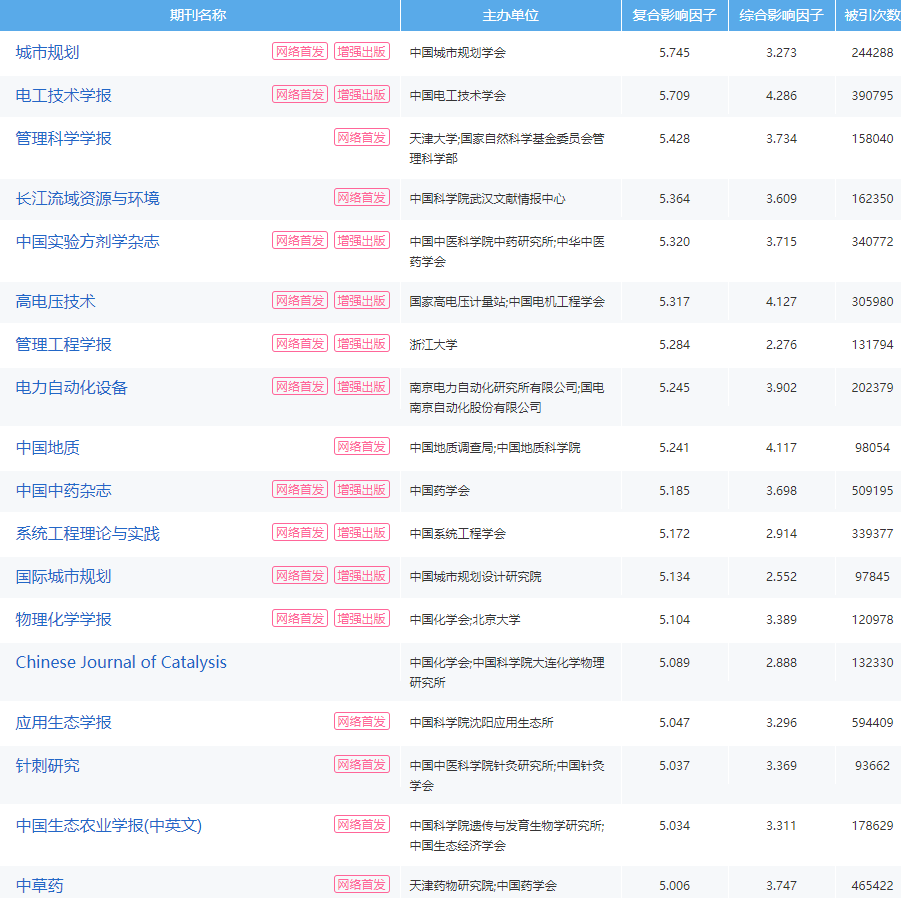This screenshot has width=901, height=898.
Task: Click 网络首发 tag on 管理科学学报 row
Action: [362, 138]
